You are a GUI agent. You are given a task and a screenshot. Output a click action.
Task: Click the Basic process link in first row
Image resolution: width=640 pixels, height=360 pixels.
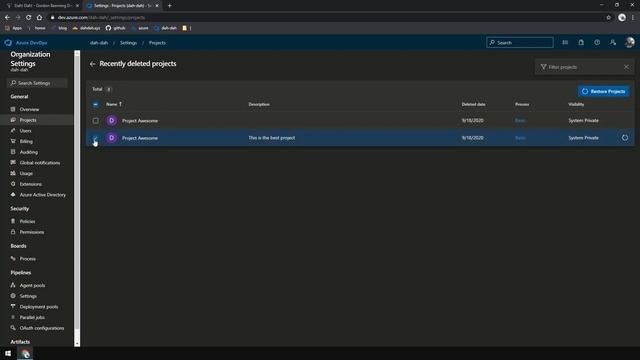520,121
